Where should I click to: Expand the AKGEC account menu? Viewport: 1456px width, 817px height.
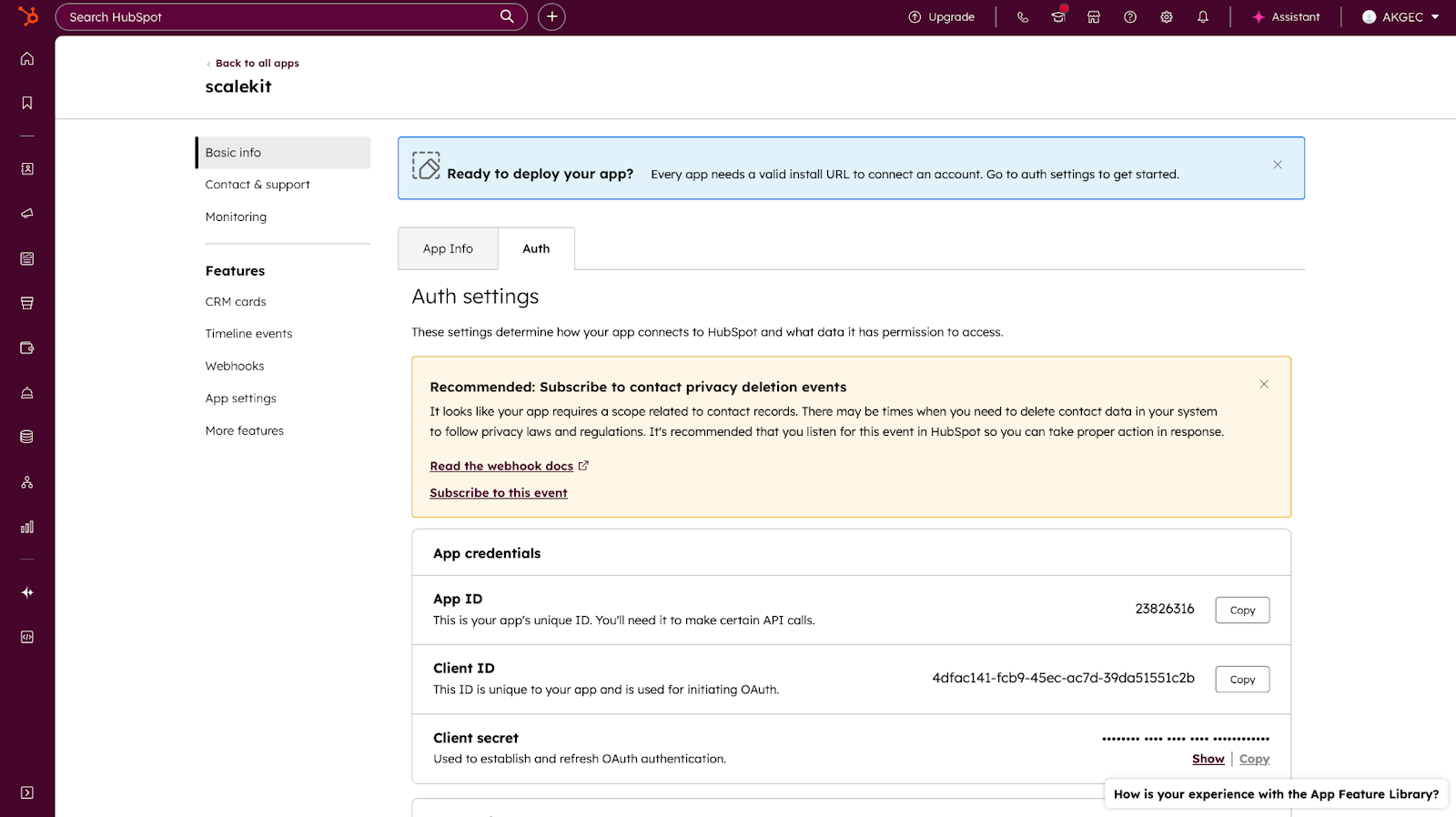click(1400, 17)
